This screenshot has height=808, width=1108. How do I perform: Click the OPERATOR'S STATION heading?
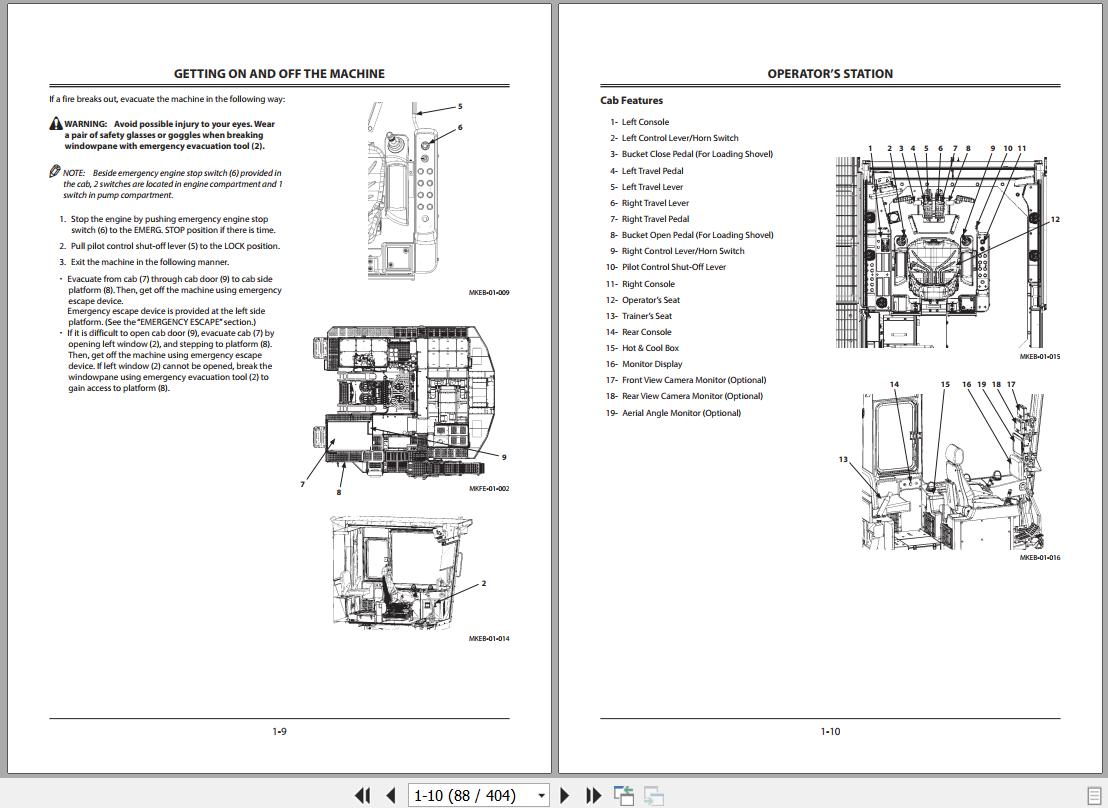830,74
